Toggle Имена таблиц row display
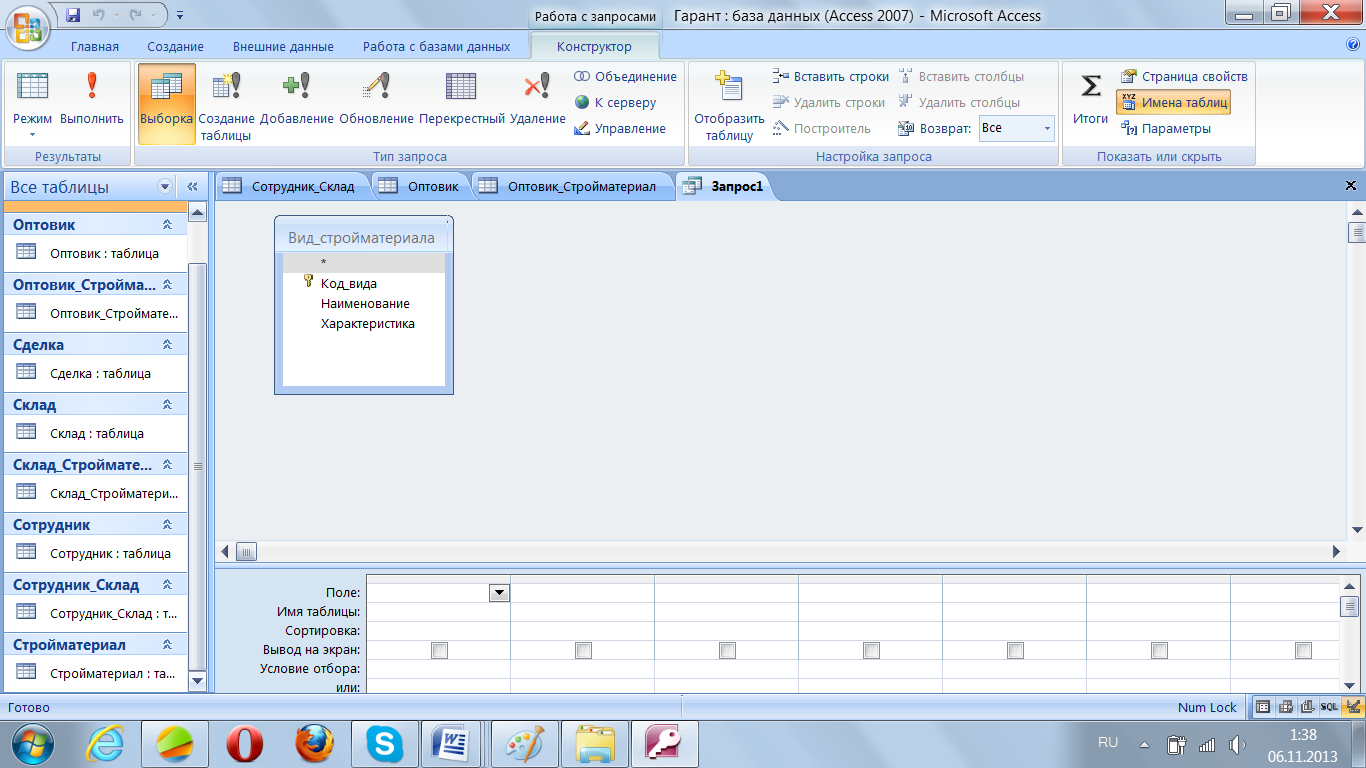 (1173, 102)
